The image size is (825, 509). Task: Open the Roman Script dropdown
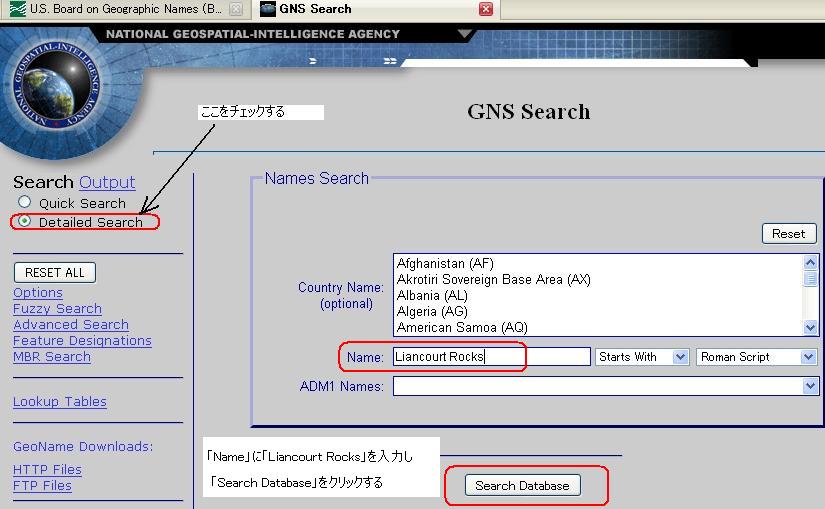tap(756, 357)
